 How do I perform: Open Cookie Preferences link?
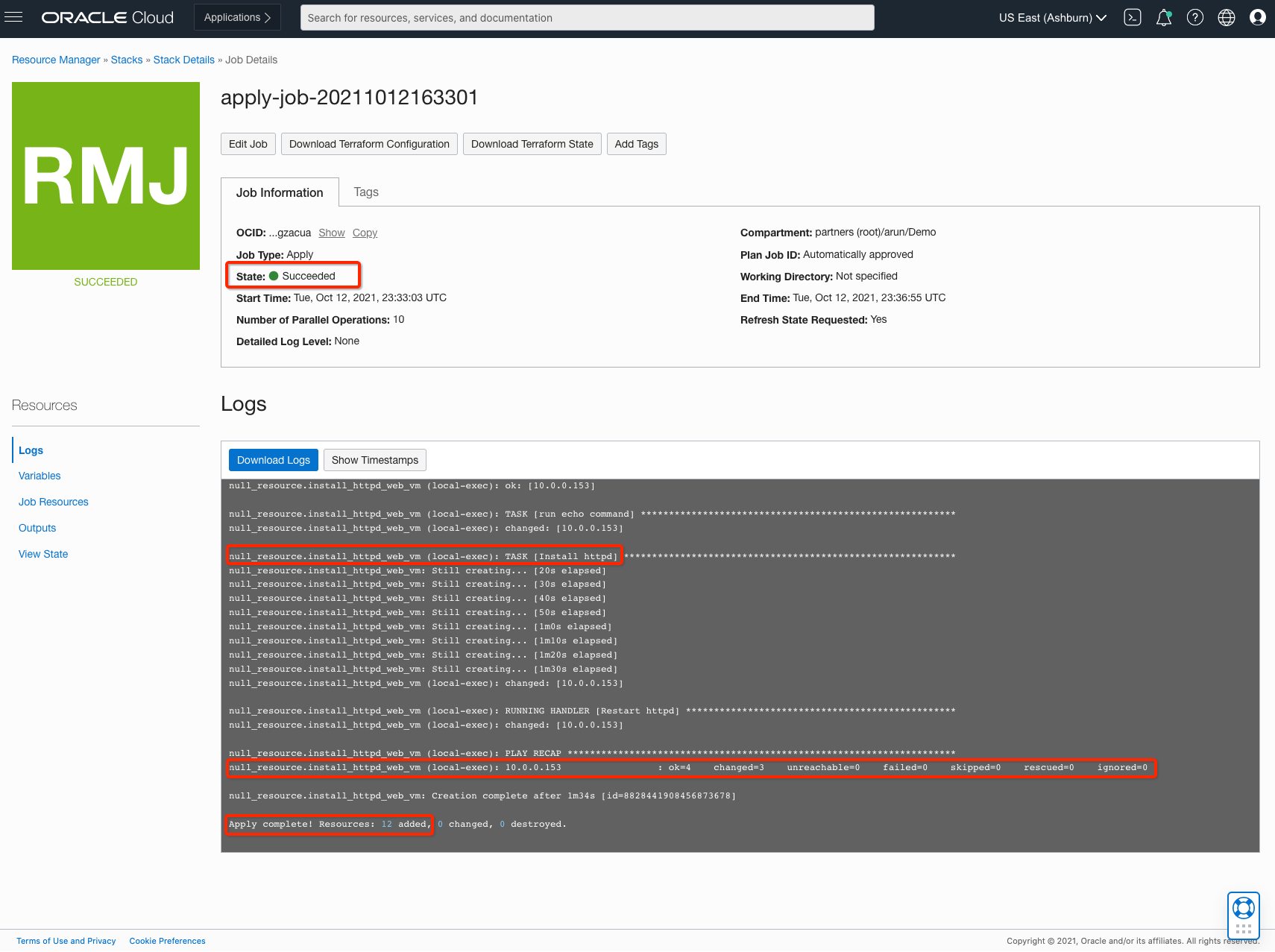click(168, 941)
